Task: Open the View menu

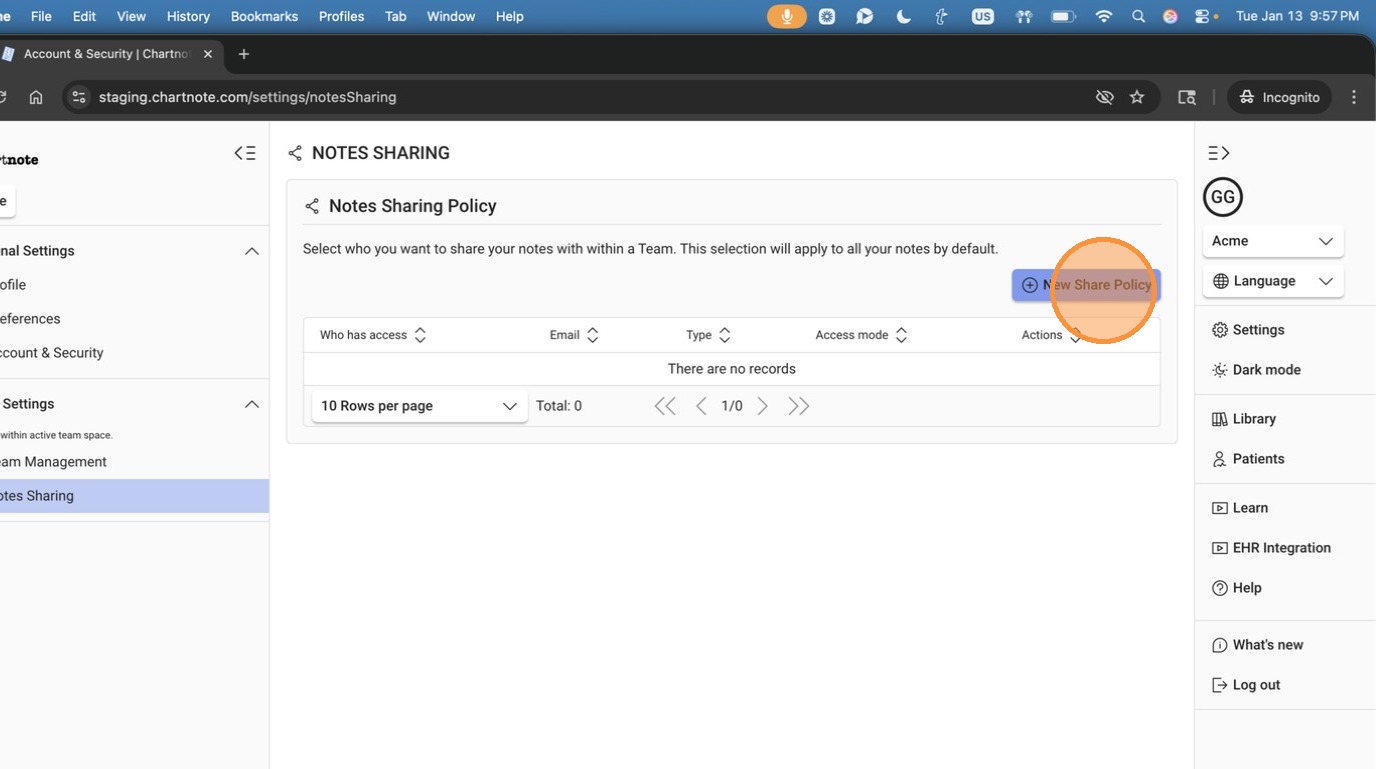Action: tap(131, 16)
